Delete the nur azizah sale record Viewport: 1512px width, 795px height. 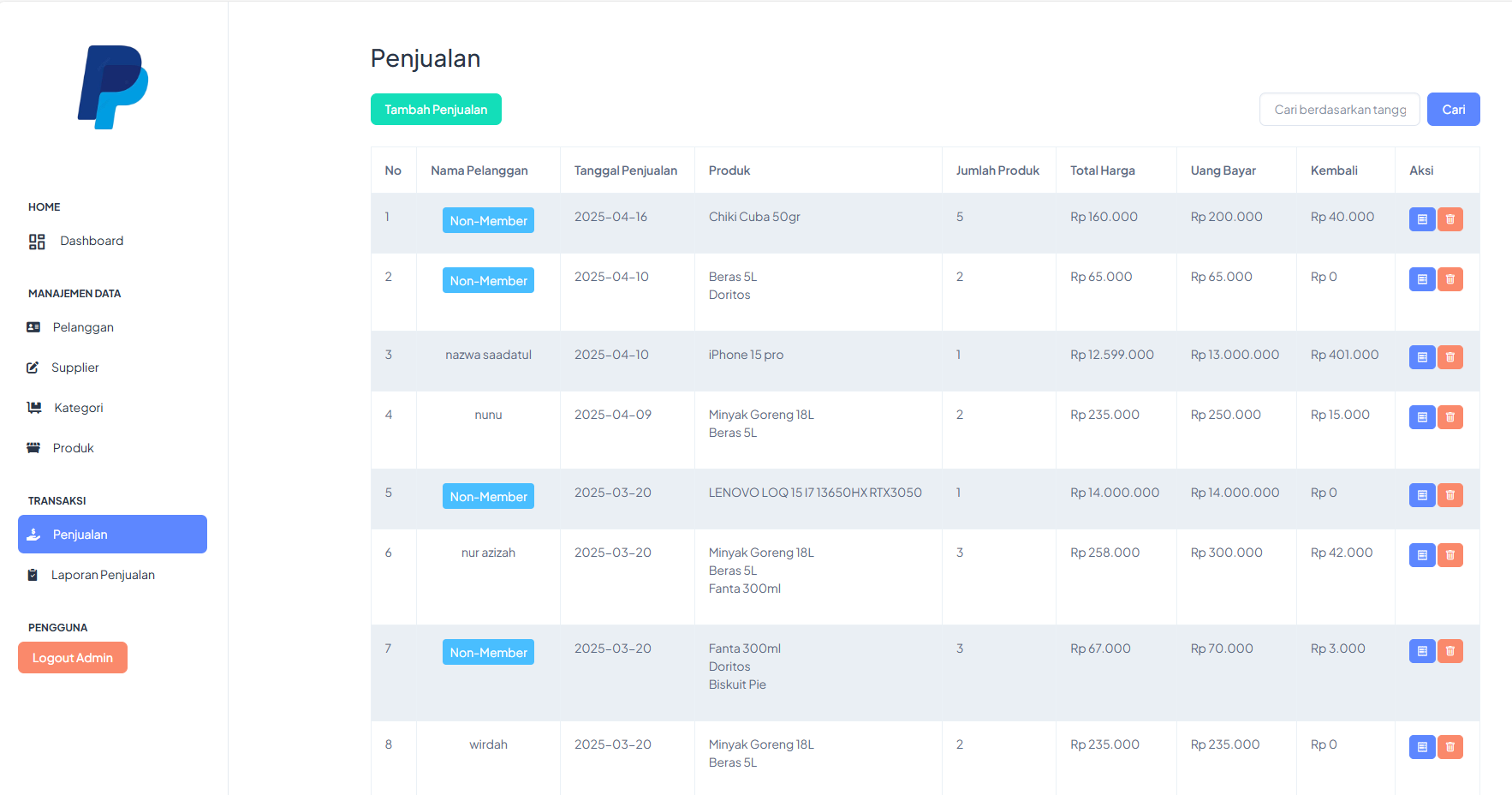(1450, 555)
